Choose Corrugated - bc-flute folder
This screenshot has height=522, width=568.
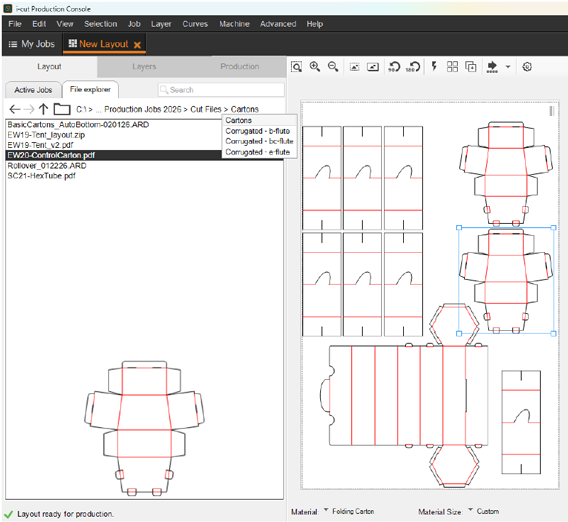(x=259, y=141)
